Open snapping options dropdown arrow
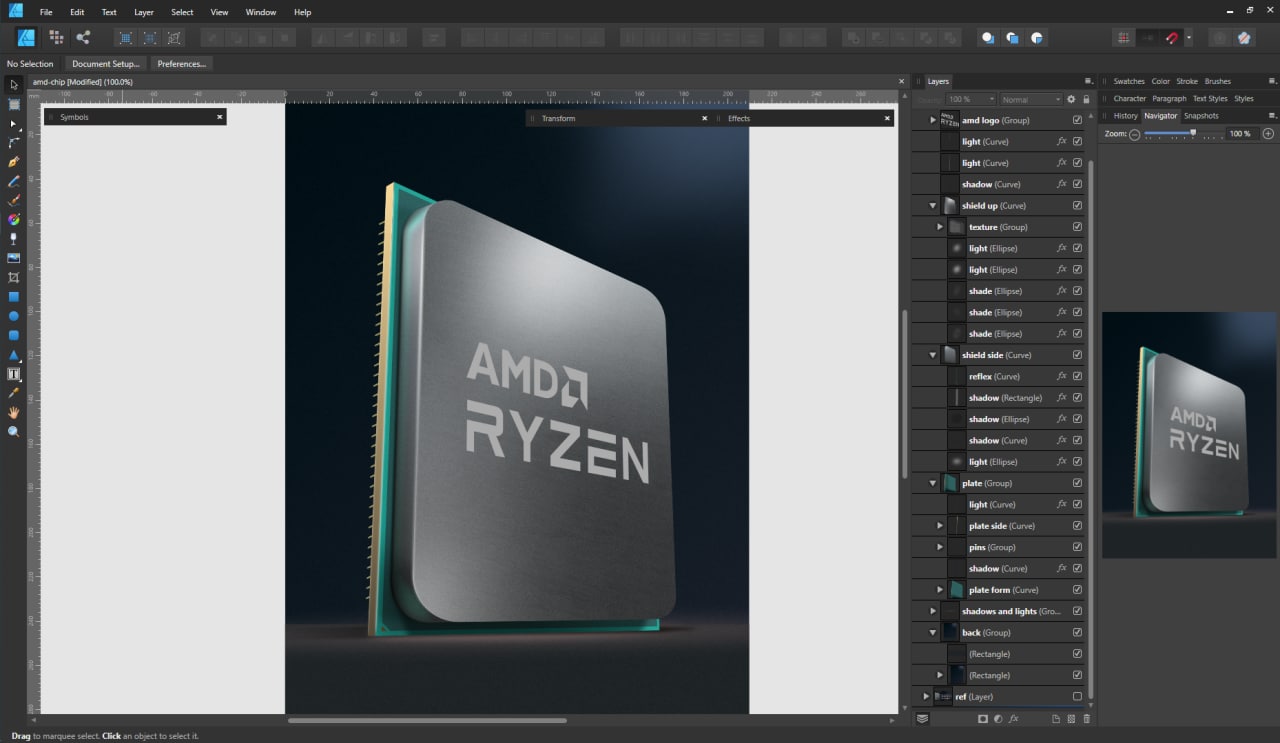Image resolution: width=1280 pixels, height=743 pixels. pyautogui.click(x=1187, y=38)
